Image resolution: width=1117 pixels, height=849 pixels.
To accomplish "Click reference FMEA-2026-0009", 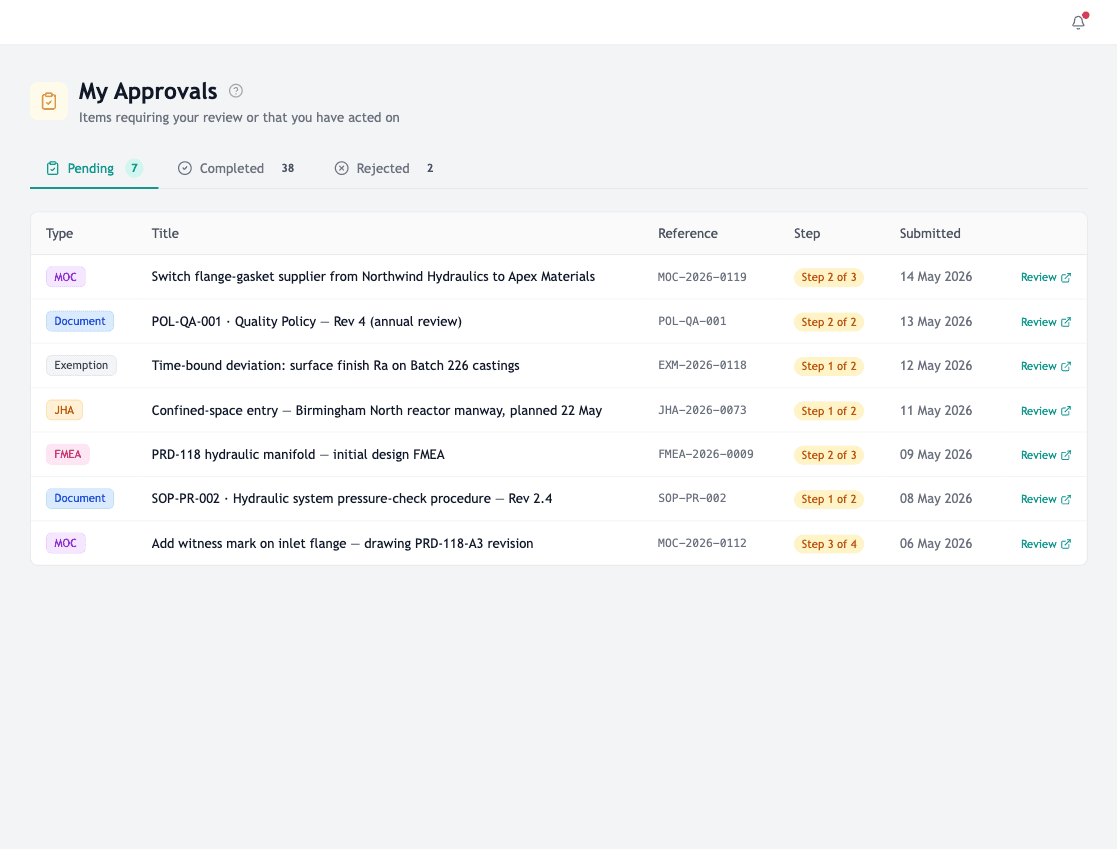I will coord(705,454).
